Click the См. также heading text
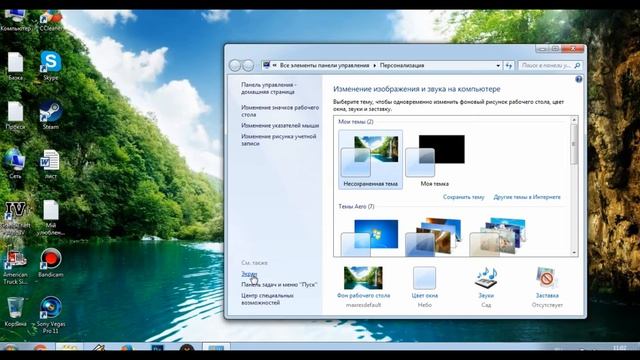640x360 pixels. 254,263
